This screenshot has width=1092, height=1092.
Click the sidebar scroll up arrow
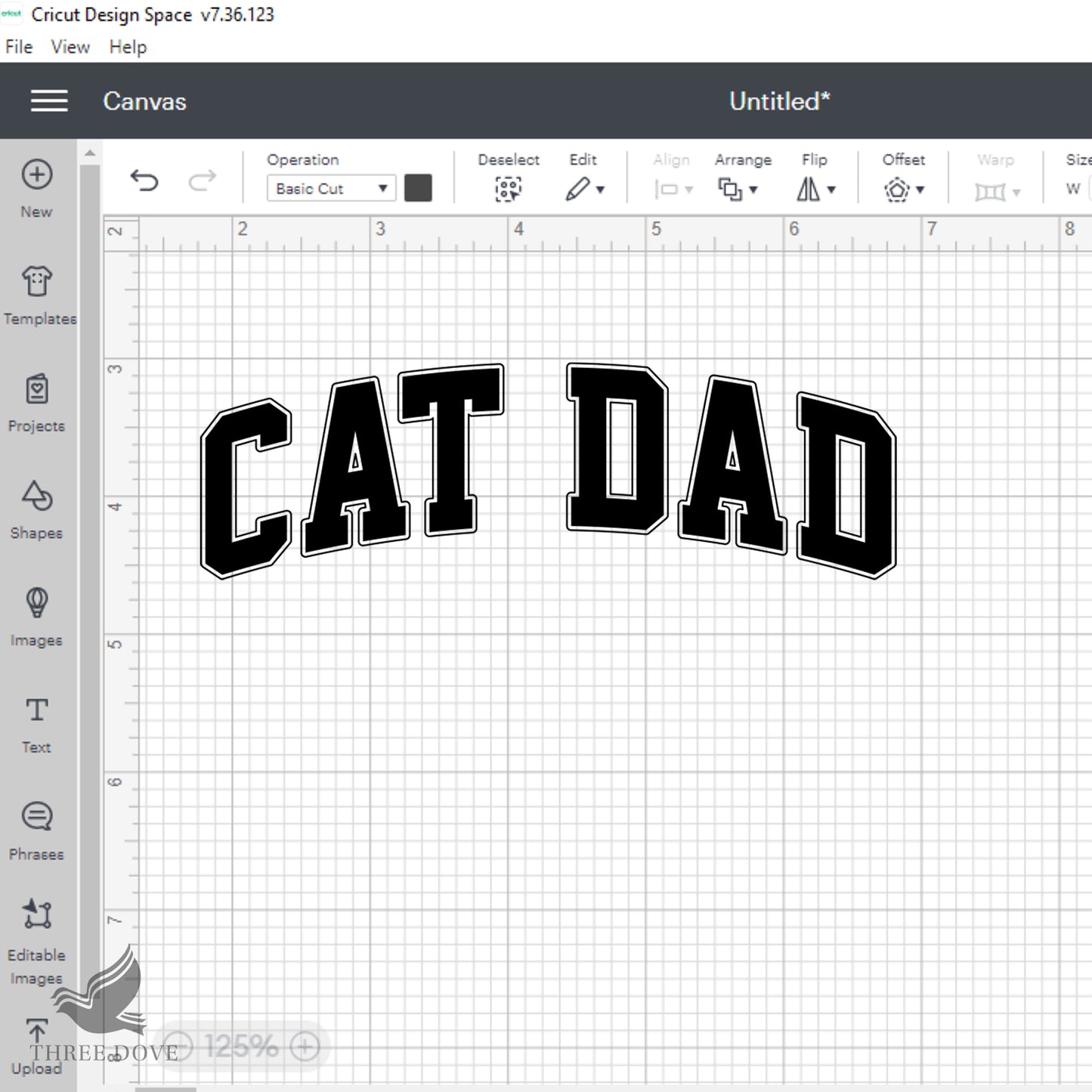click(90, 153)
